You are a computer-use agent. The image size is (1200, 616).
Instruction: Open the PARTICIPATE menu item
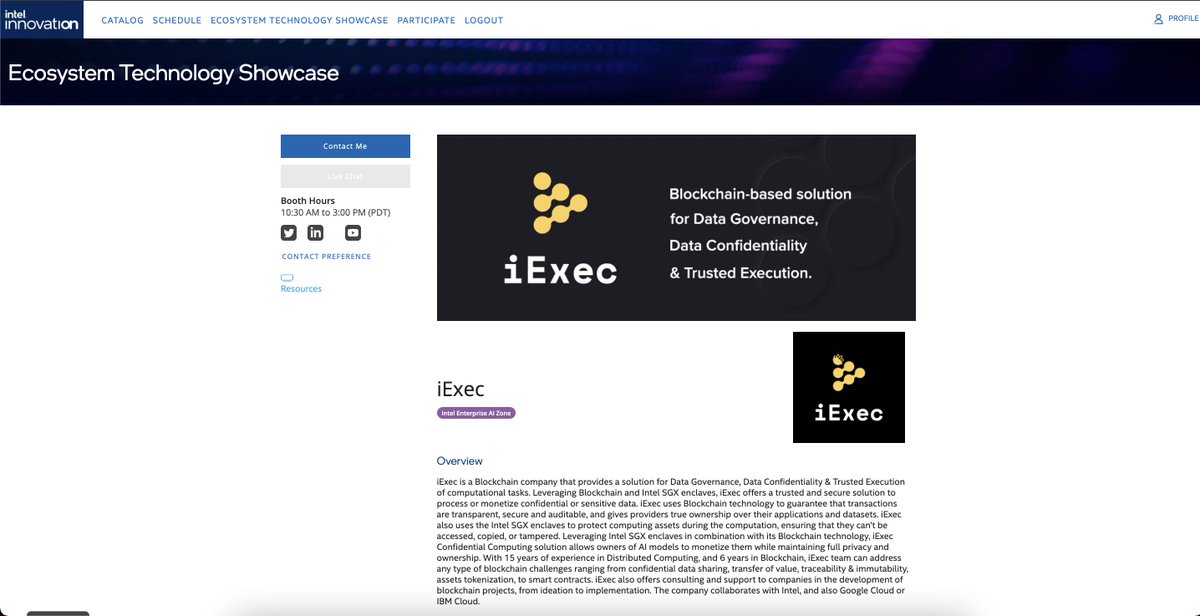[x=427, y=19]
